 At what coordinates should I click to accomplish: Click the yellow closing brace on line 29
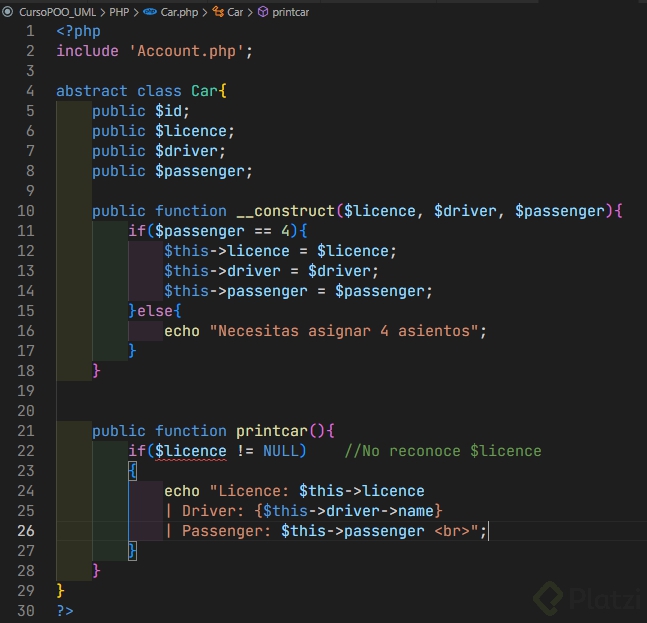point(61,591)
